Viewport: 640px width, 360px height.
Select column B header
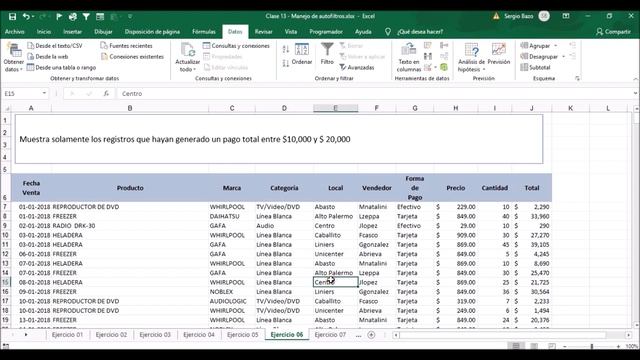(x=130, y=108)
